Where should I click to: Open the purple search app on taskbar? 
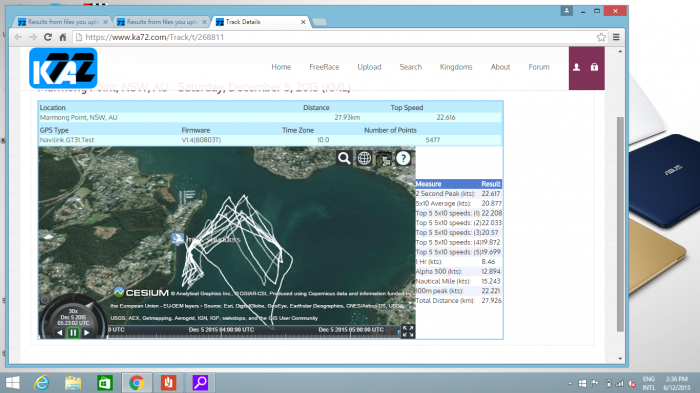pos(200,383)
